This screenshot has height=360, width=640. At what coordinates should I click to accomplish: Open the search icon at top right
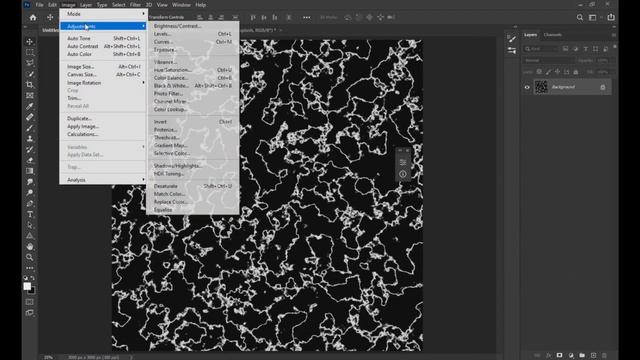[x=580, y=17]
